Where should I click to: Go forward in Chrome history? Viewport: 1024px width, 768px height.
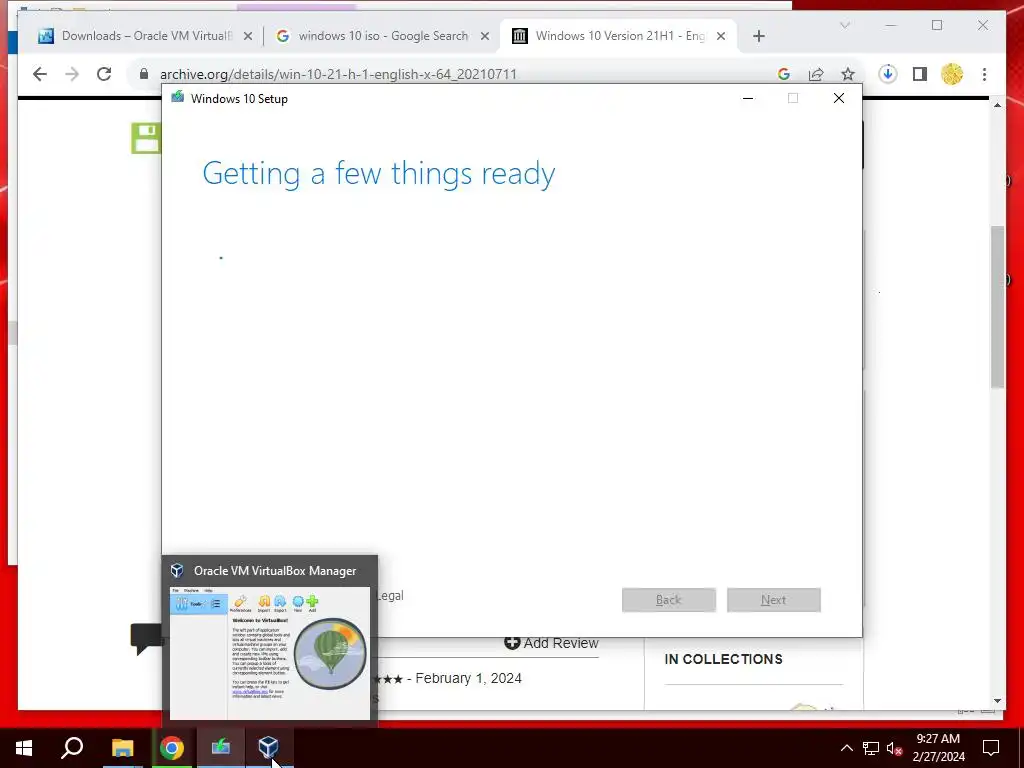[x=72, y=74]
